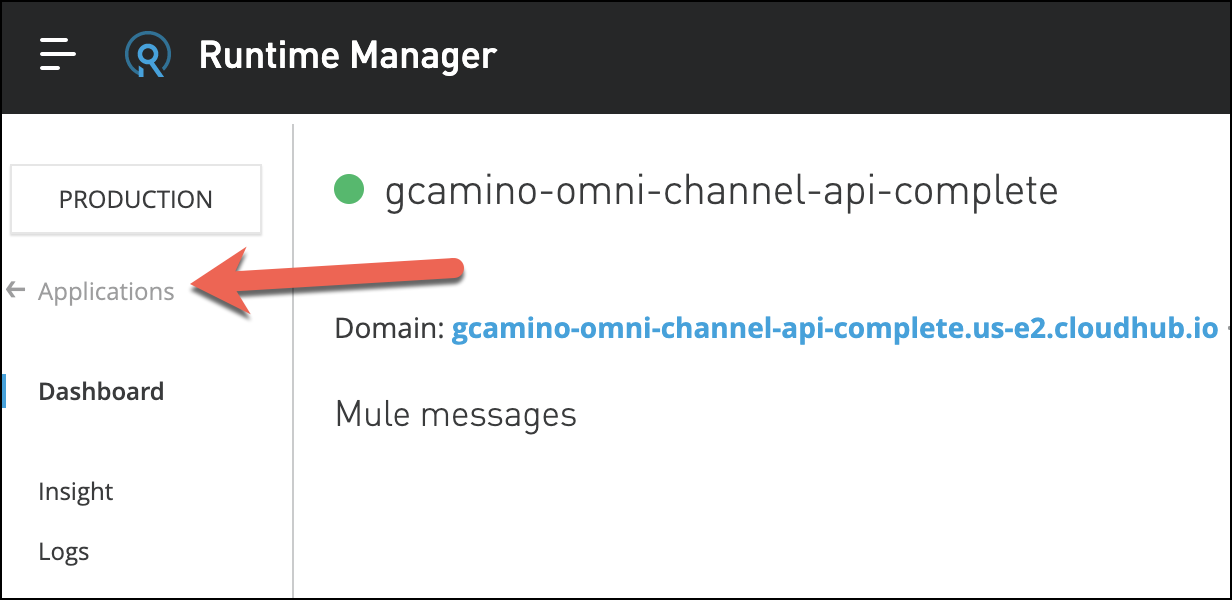The width and height of the screenshot is (1232, 600).
Task: Click the Domain: label
Action: (390, 329)
